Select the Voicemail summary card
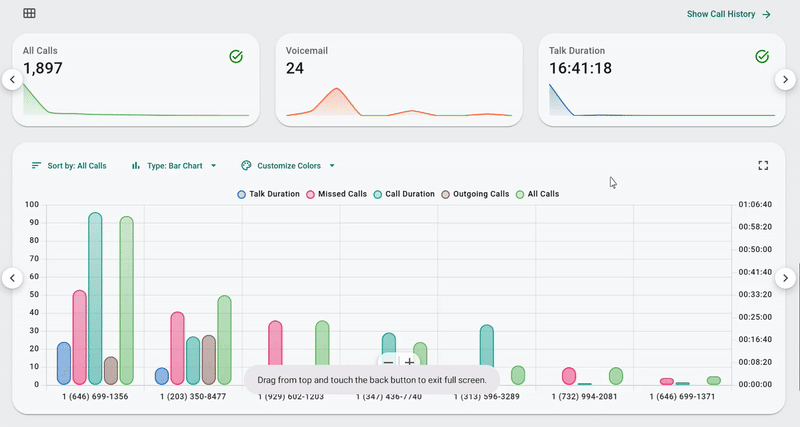This screenshot has width=800, height=427. point(399,80)
